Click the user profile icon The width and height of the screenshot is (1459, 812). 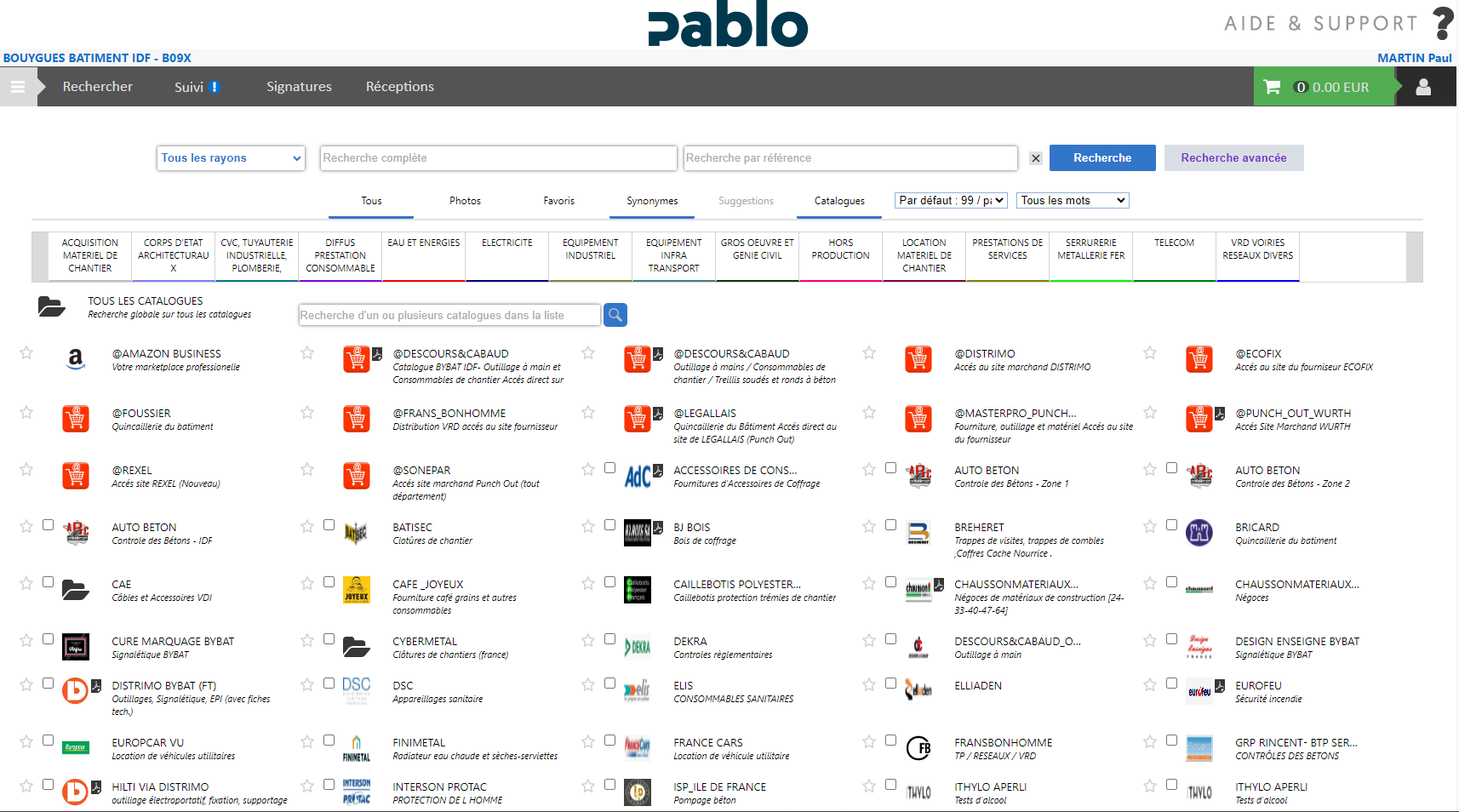tap(1423, 87)
